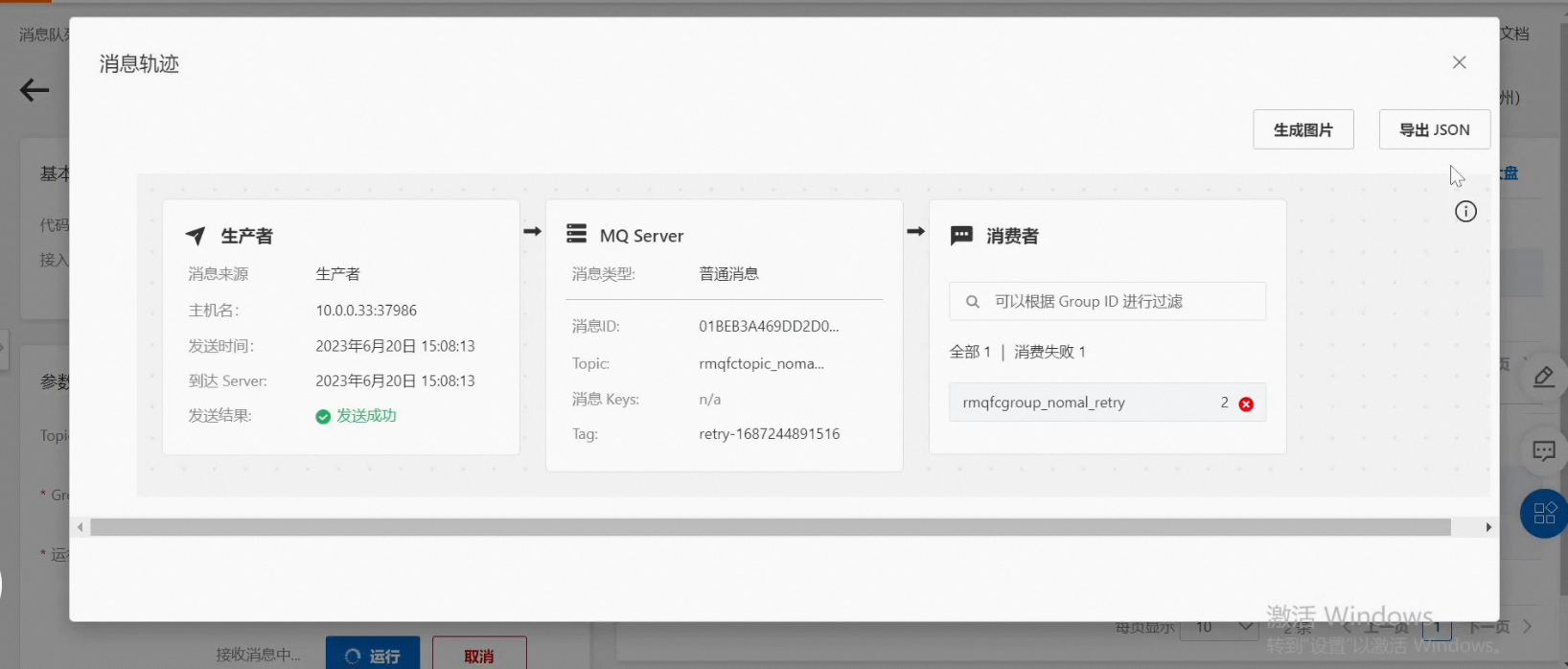
Task: Click the 发送成功 status text
Action: (x=366, y=416)
